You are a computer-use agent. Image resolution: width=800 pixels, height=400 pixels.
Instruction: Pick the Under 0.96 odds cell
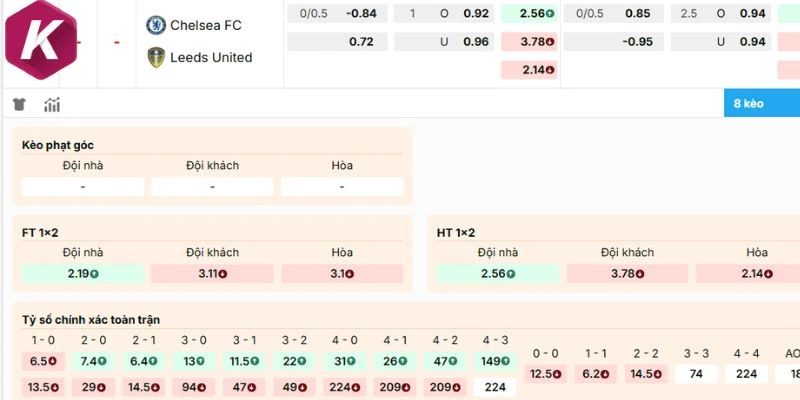[x=477, y=42]
